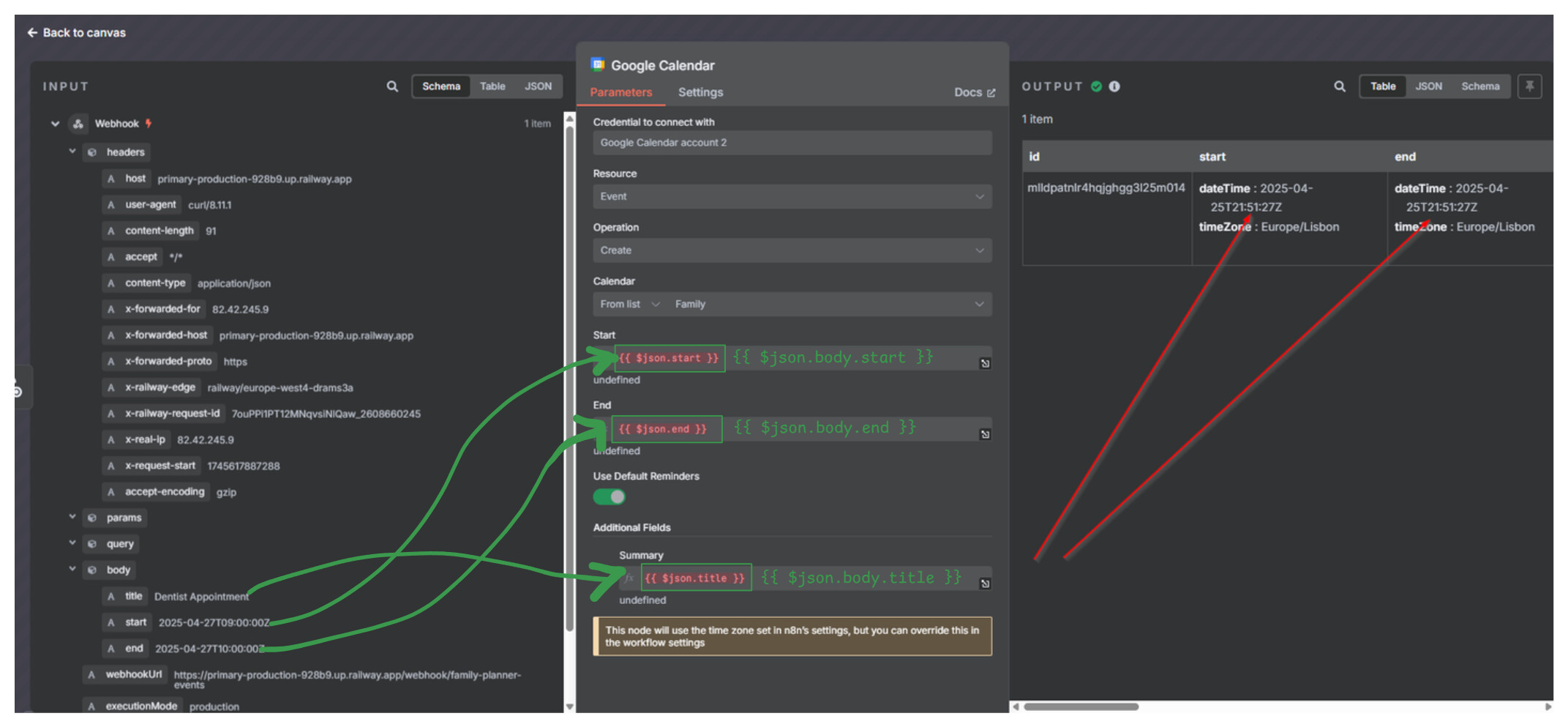
Task: Click the fx icon in Summary field
Action: point(629,578)
